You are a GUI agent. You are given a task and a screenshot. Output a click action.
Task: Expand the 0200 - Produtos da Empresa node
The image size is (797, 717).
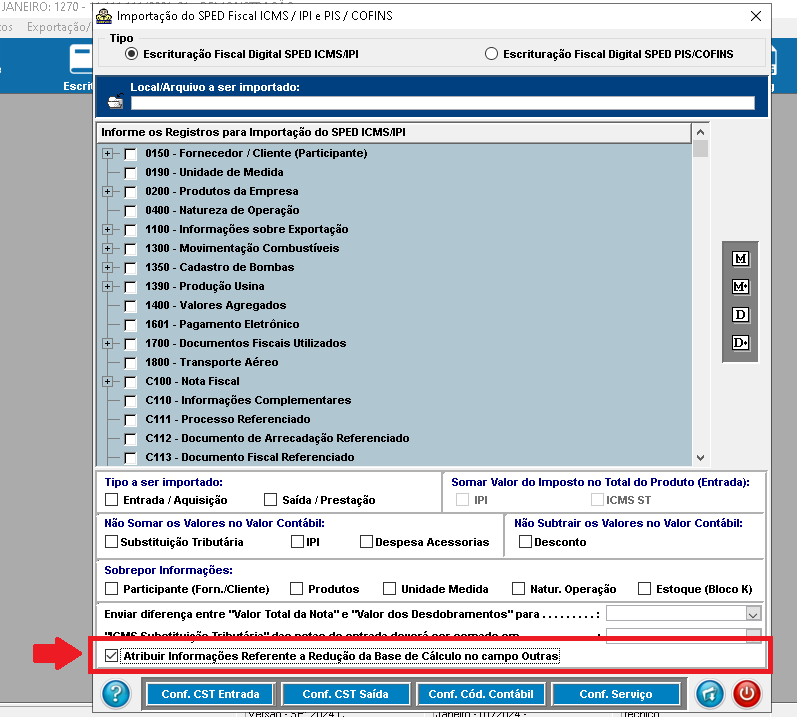click(107, 192)
